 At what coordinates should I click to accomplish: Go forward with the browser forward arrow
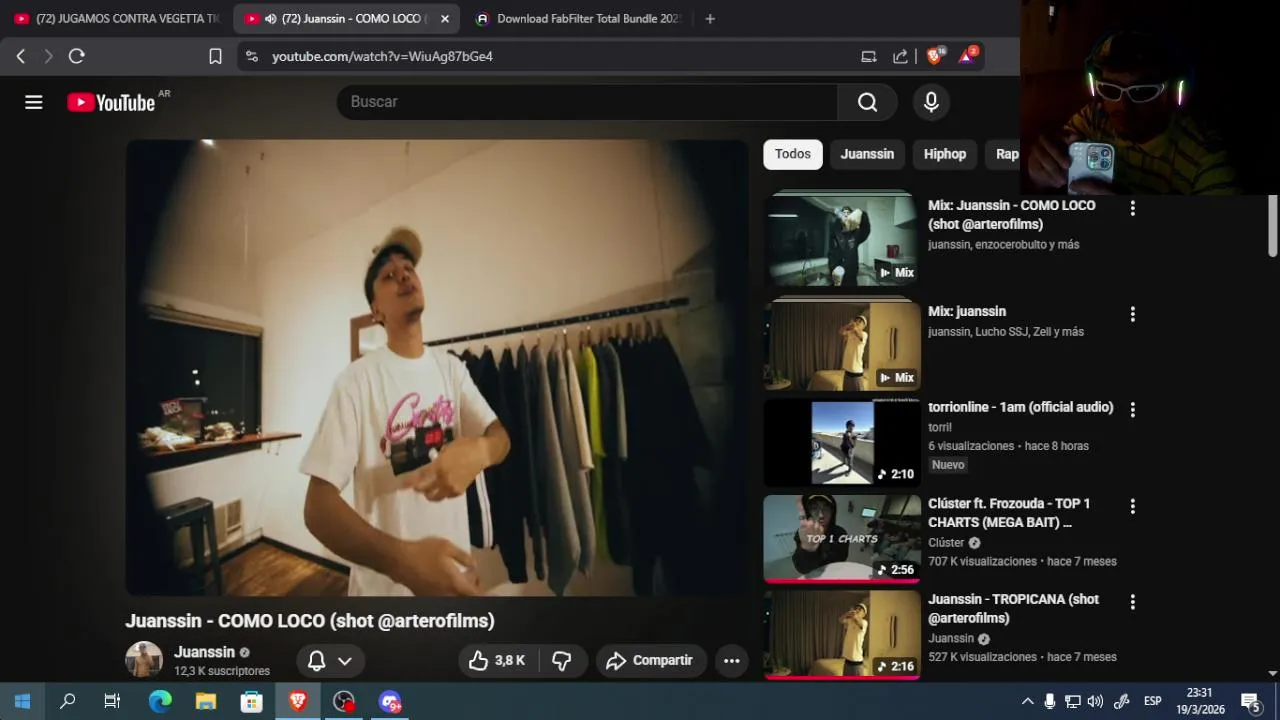(x=48, y=56)
